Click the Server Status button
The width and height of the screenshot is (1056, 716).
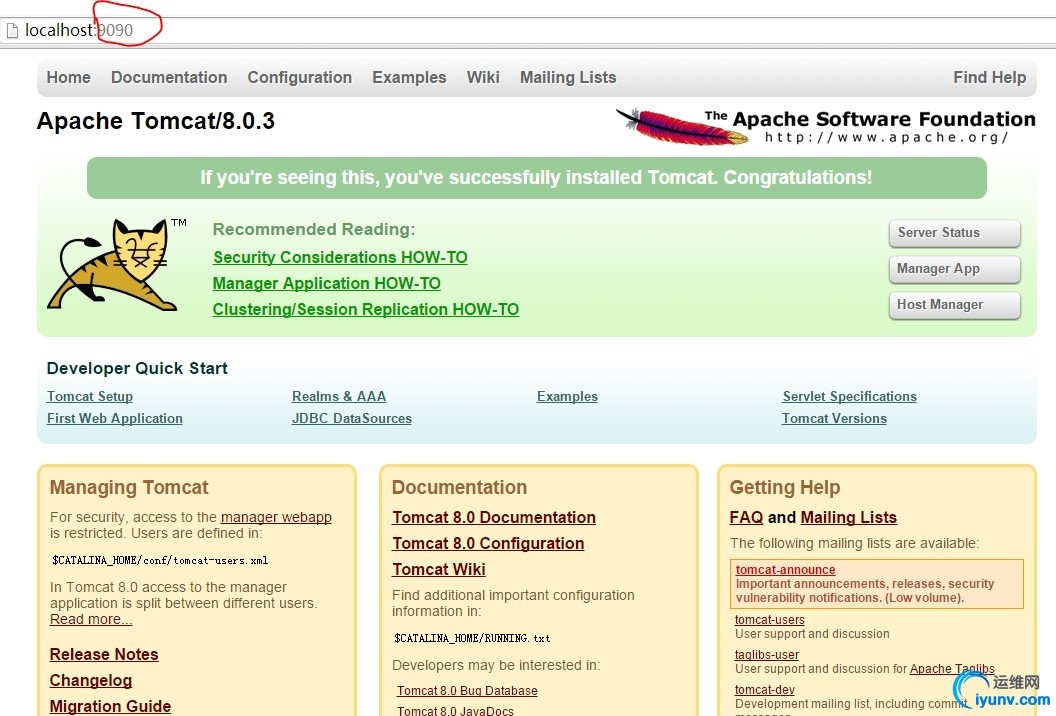[x=954, y=233]
